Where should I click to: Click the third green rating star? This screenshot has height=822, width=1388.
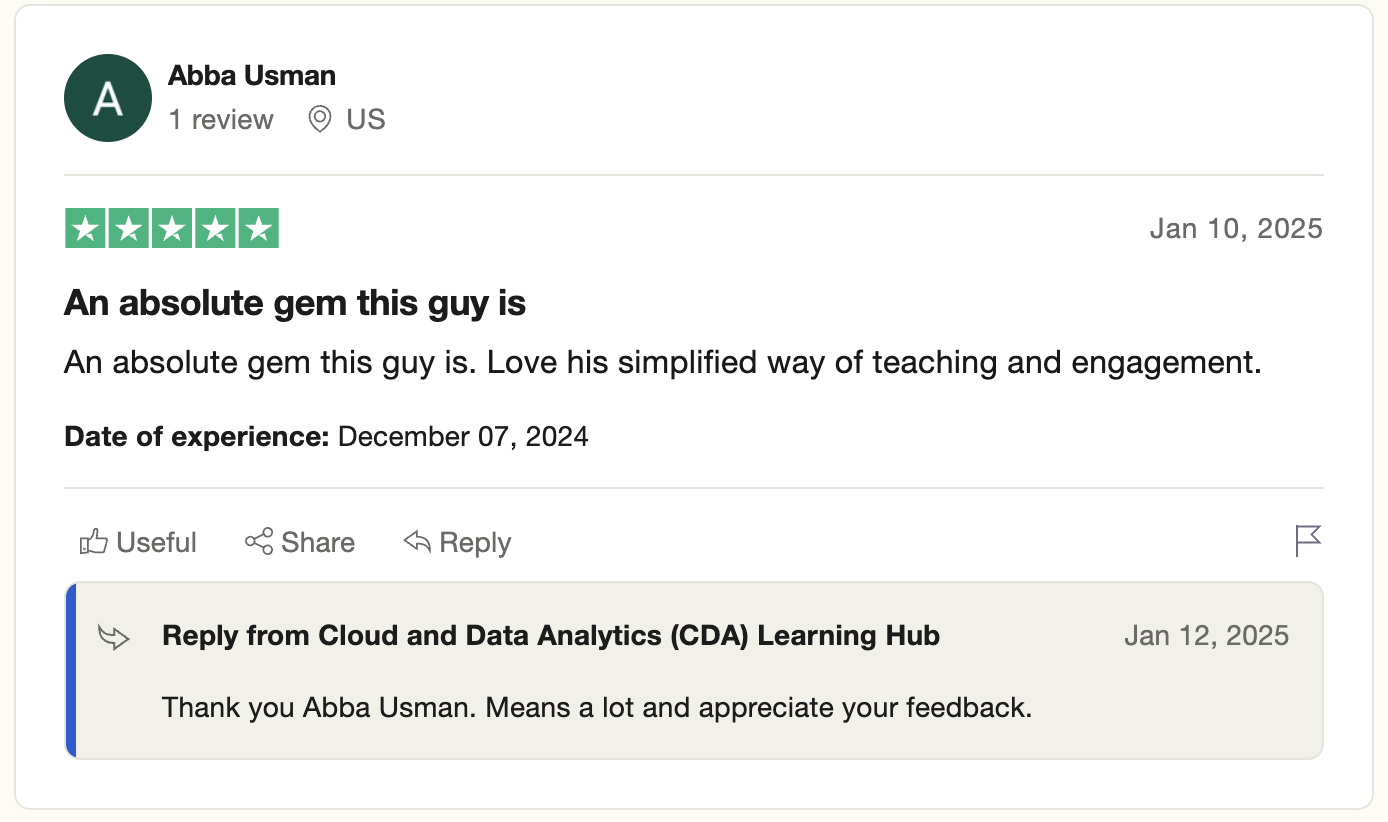tap(172, 228)
